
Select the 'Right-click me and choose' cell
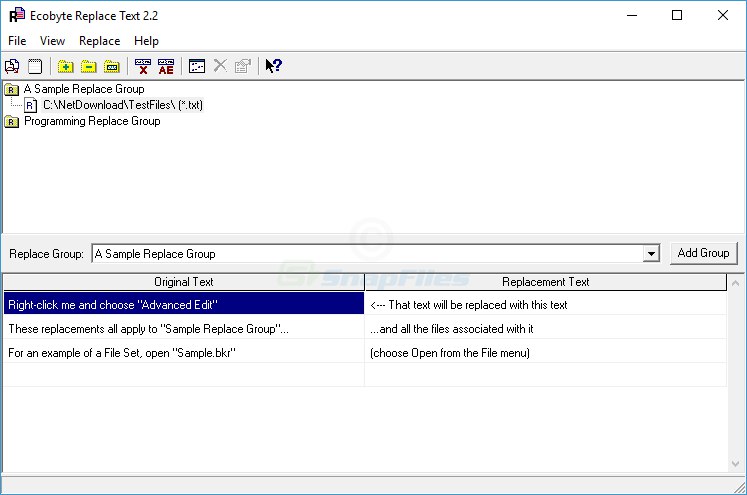tap(184, 303)
